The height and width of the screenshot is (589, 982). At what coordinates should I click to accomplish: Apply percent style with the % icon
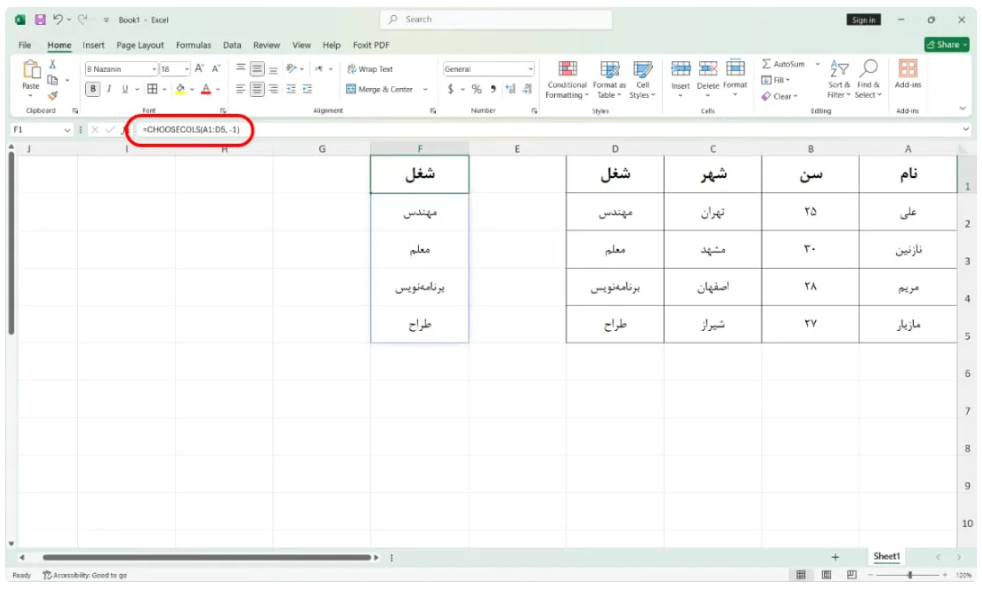click(x=477, y=89)
